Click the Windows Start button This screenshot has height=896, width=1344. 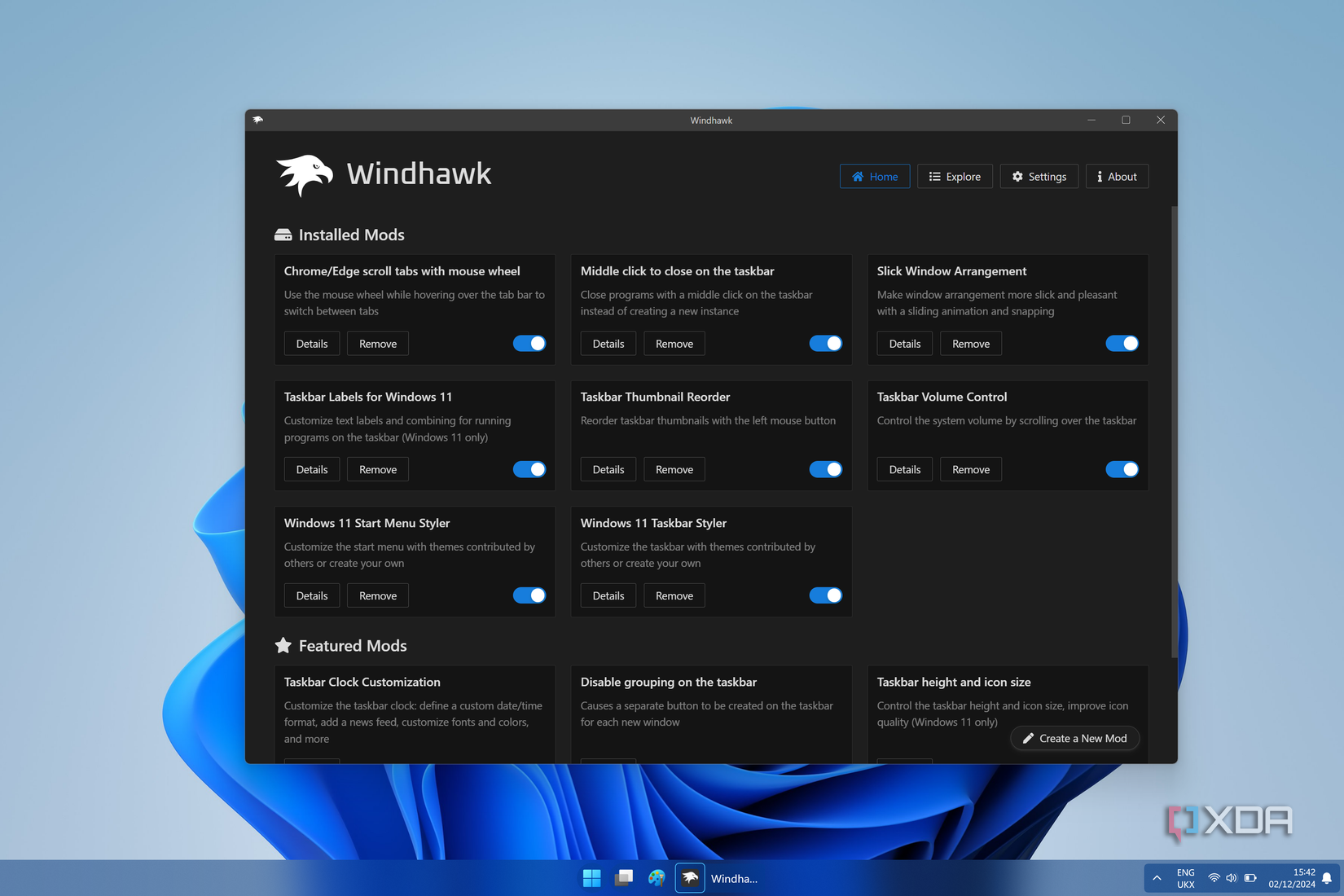click(x=591, y=878)
